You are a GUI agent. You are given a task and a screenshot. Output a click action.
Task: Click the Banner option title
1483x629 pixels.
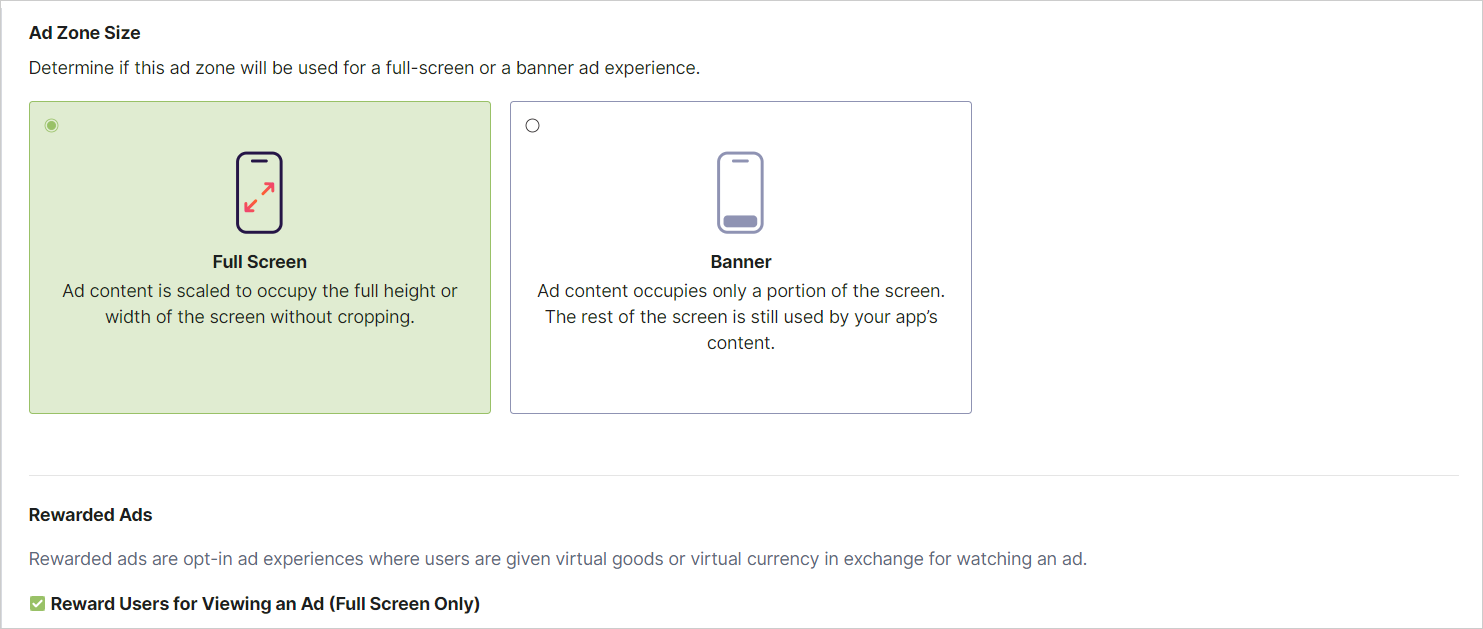point(740,262)
